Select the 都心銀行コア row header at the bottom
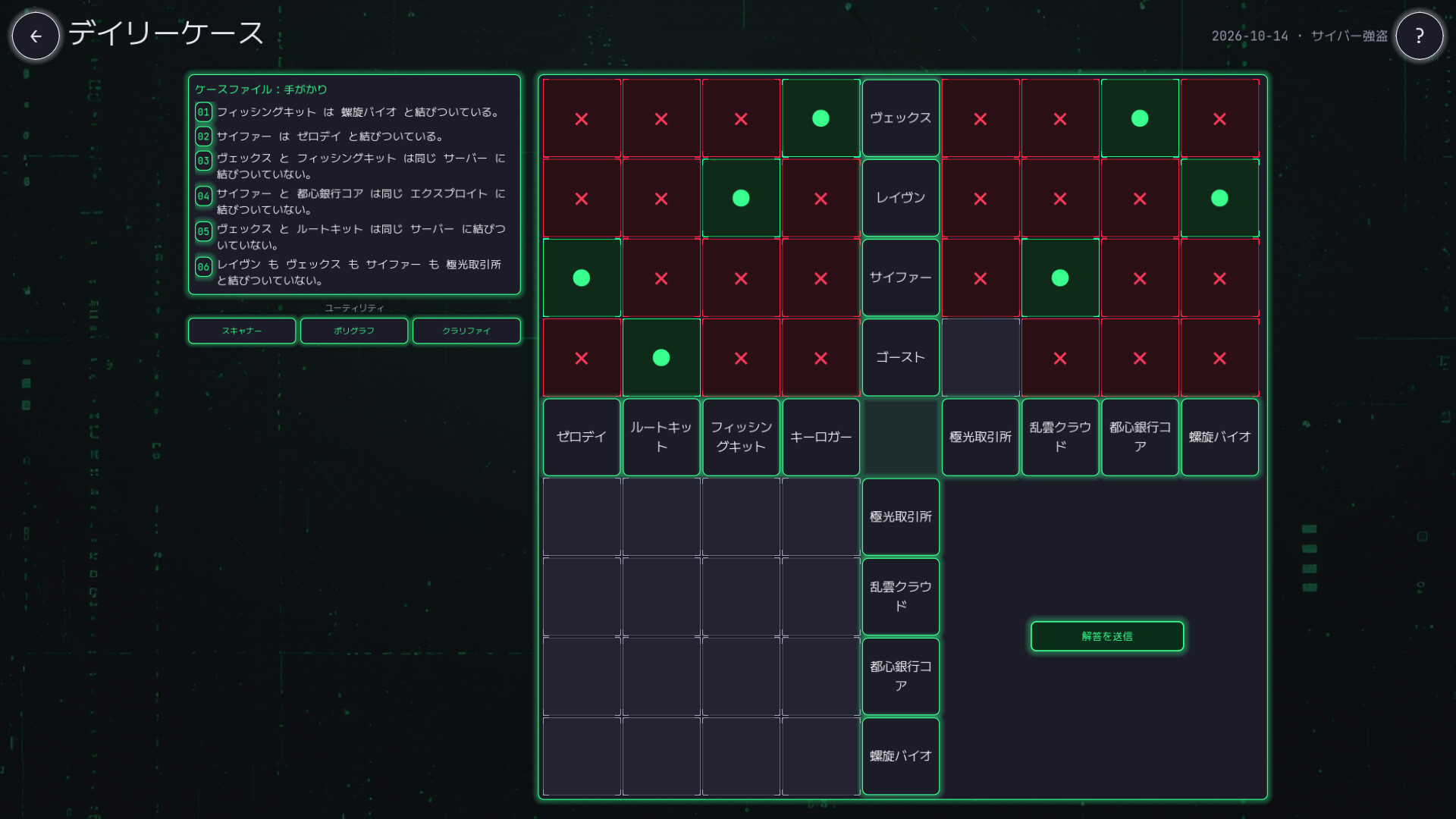The image size is (1456, 819). click(x=900, y=676)
